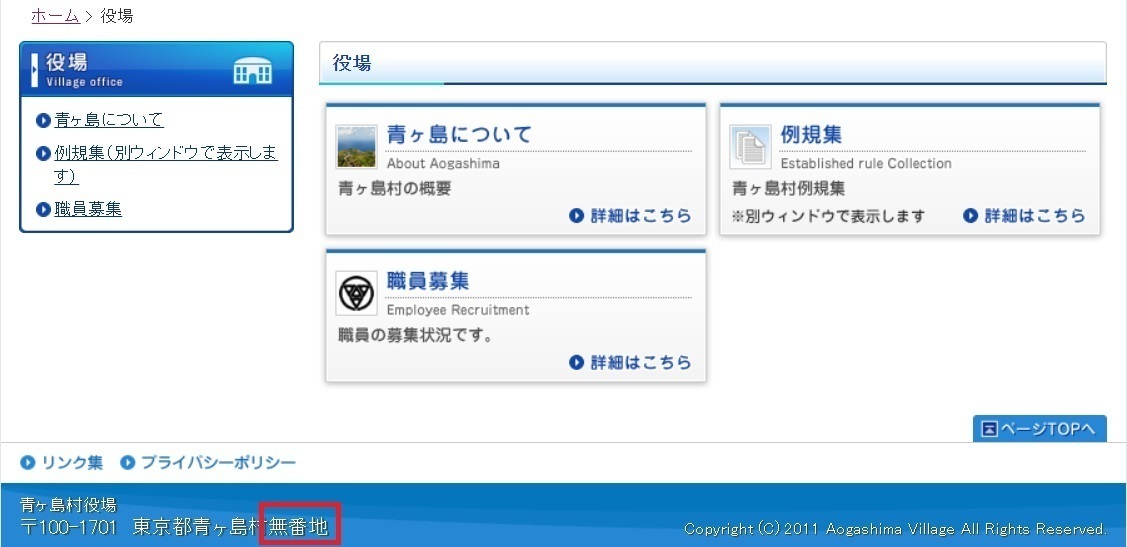Viewport: 1127px width, 547px height.
Task: Select the About Aogashima subtitle text
Action: [443, 163]
